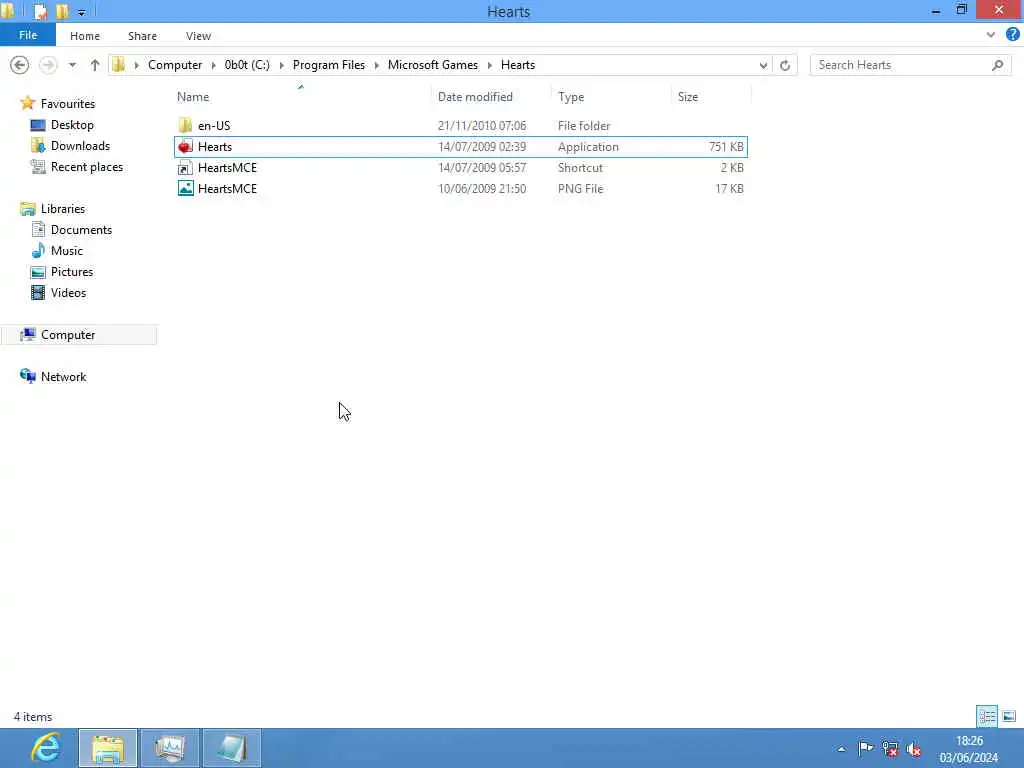1024x768 pixels.
Task: Open the Documents library
Action: (81, 230)
